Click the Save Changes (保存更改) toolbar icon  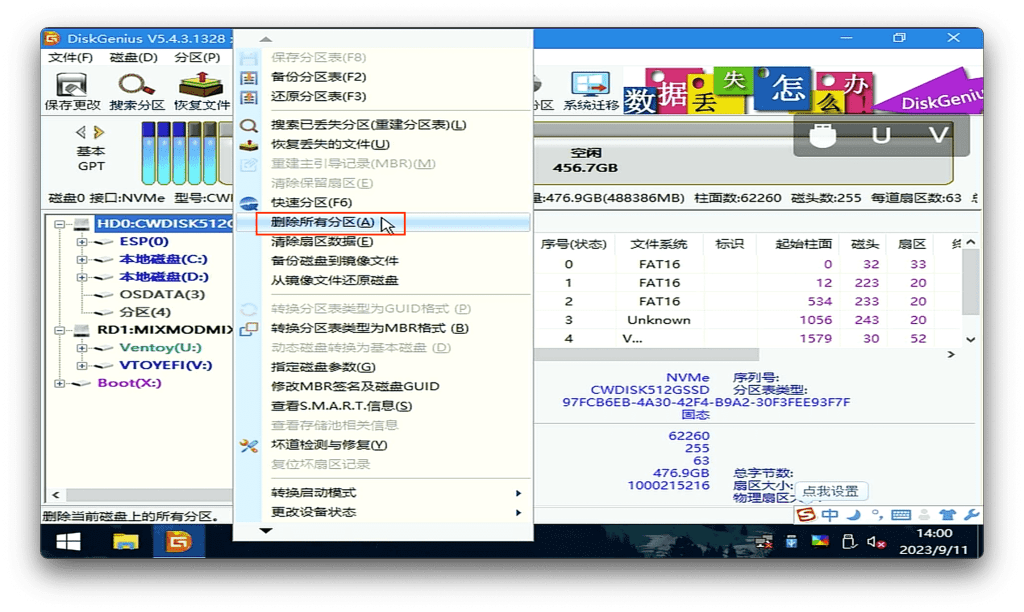72,91
